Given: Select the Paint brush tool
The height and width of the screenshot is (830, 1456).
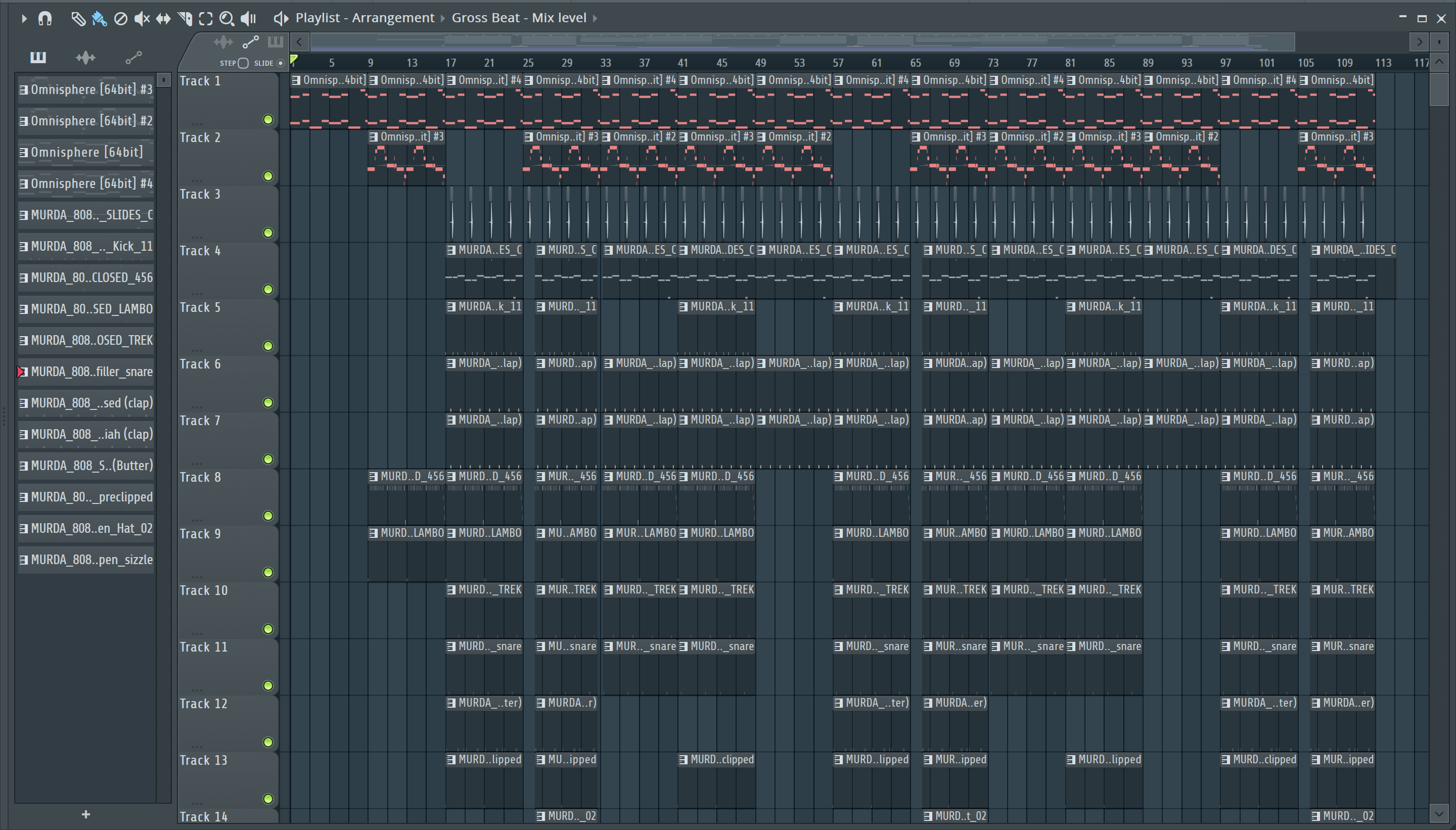Looking at the screenshot, I should [x=99, y=18].
